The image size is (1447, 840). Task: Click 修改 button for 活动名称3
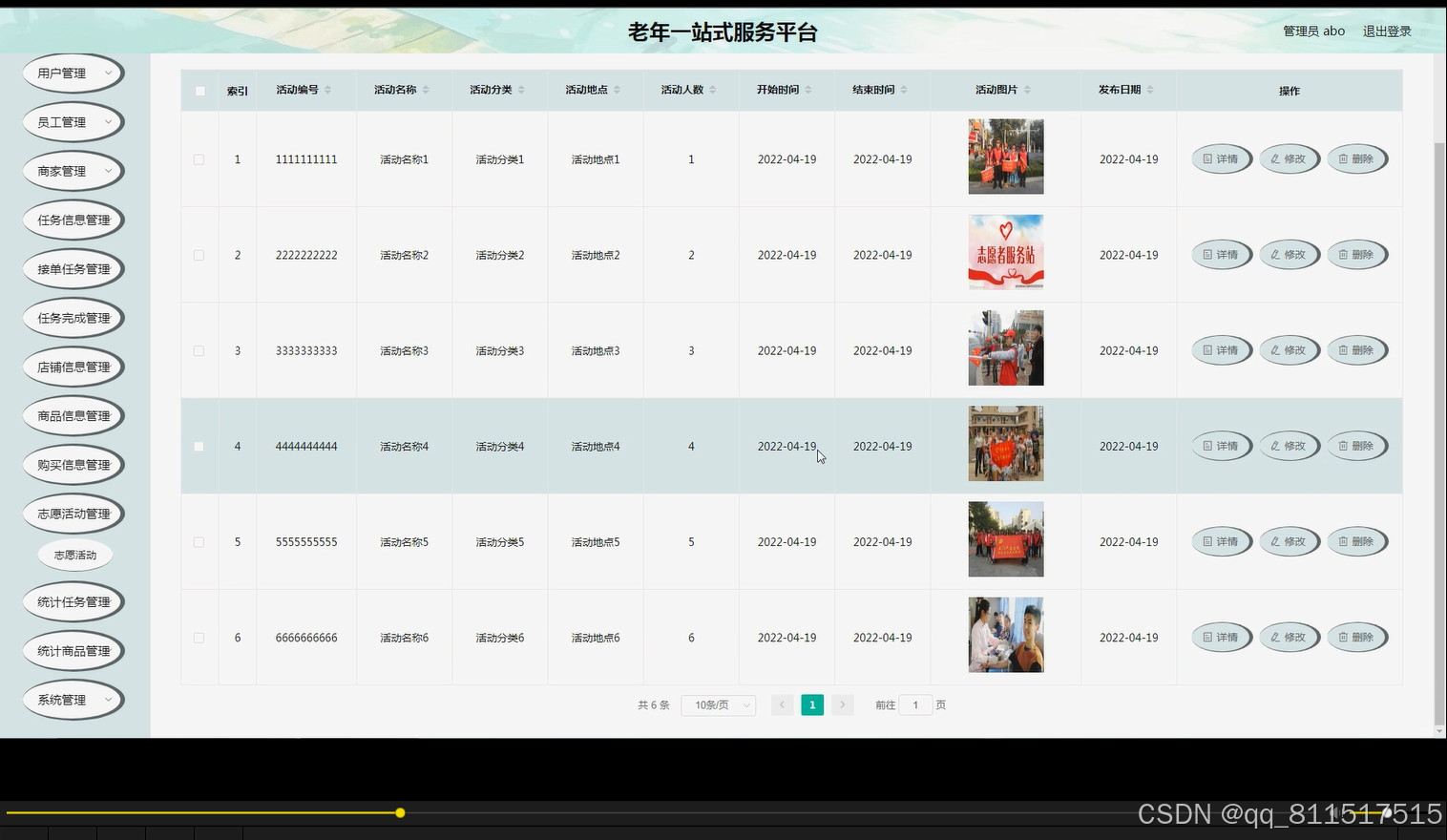click(1289, 350)
